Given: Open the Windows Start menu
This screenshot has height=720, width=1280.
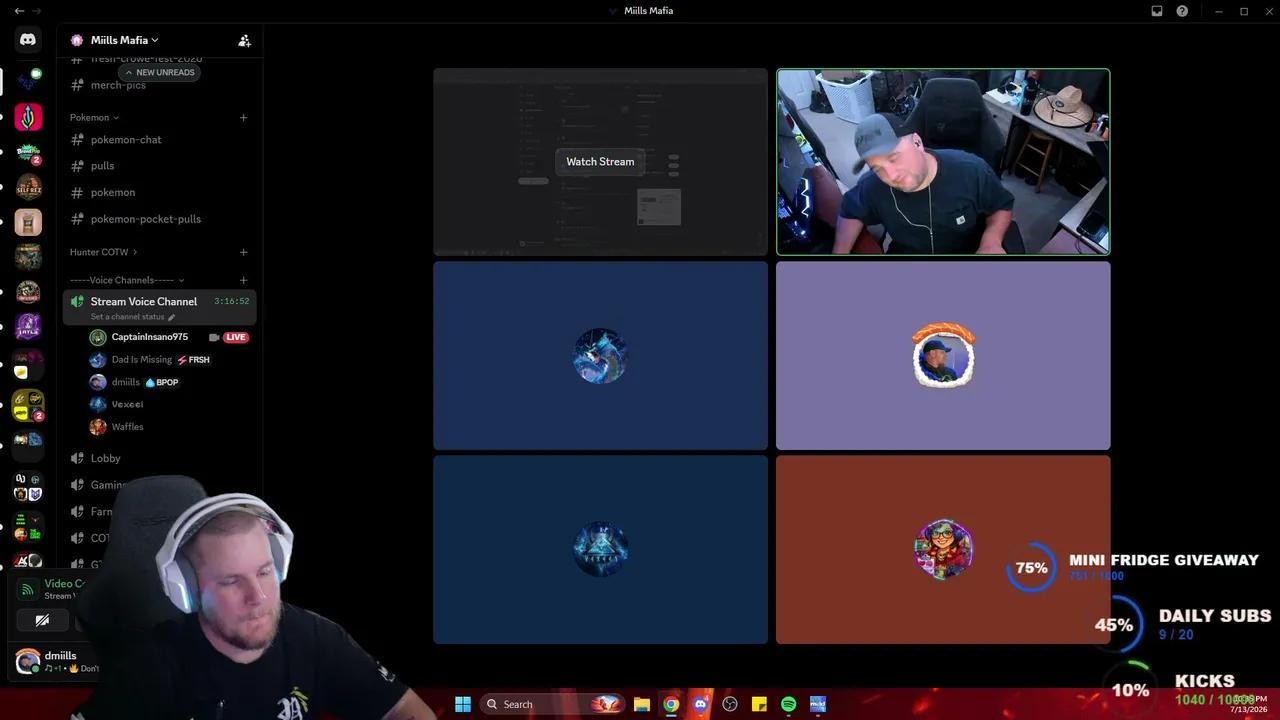Looking at the screenshot, I should [x=463, y=704].
